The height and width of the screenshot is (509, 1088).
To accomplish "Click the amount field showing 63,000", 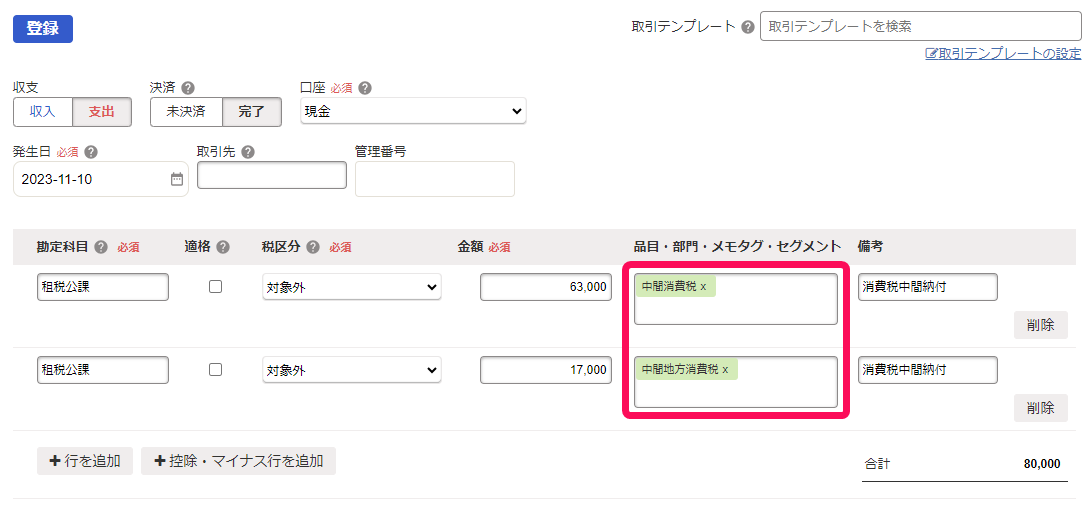I will (546, 287).
